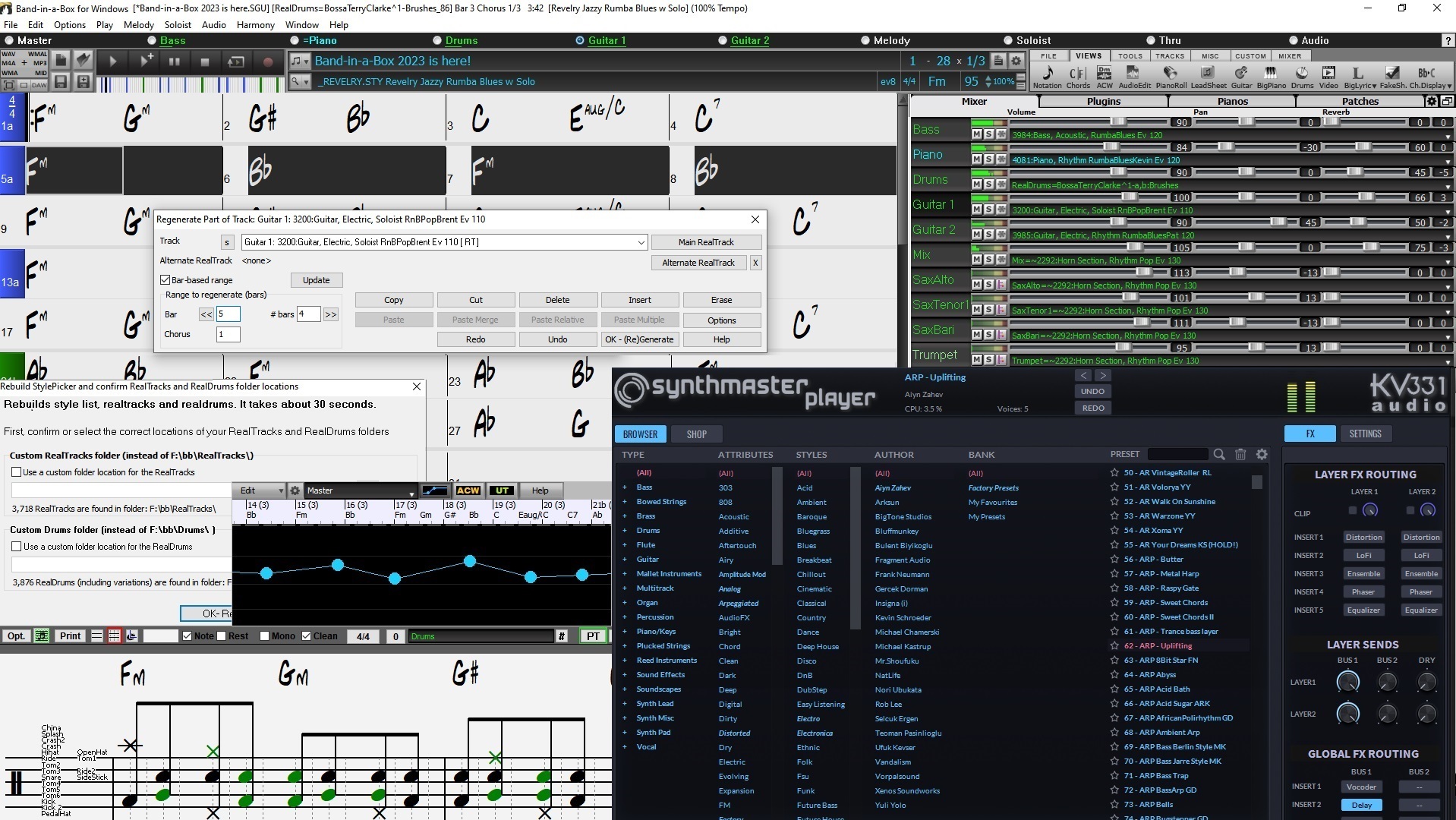Viewport: 1456px width, 820px height.
Task: Pause the song with pause icon
Action: point(174,61)
